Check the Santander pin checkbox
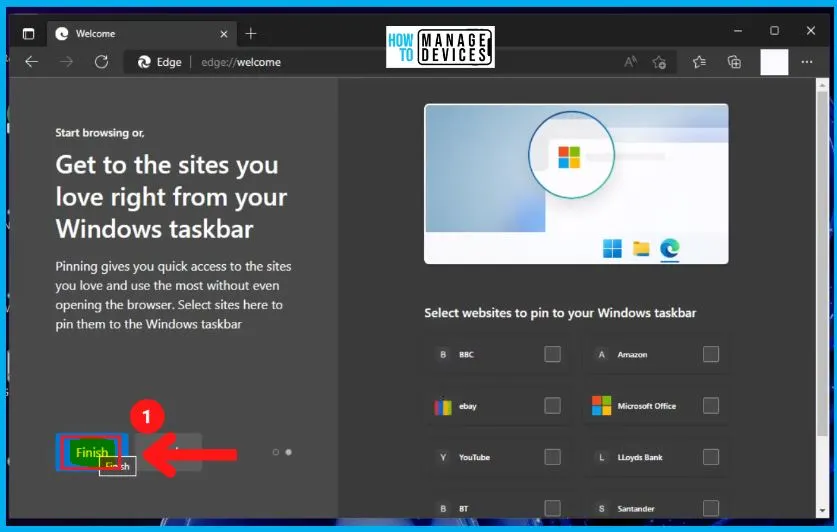Viewport: 837px width, 532px height. (711, 508)
